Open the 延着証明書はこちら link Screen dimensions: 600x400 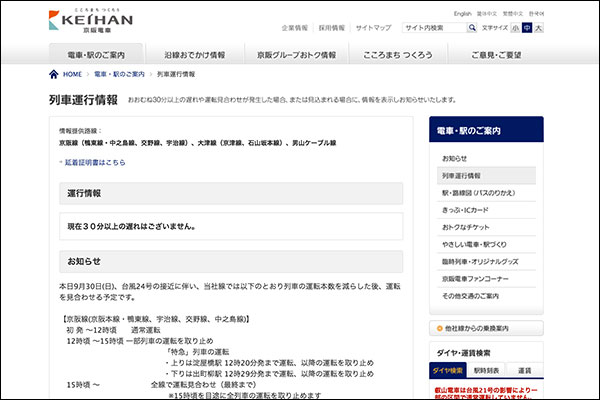coord(96,162)
